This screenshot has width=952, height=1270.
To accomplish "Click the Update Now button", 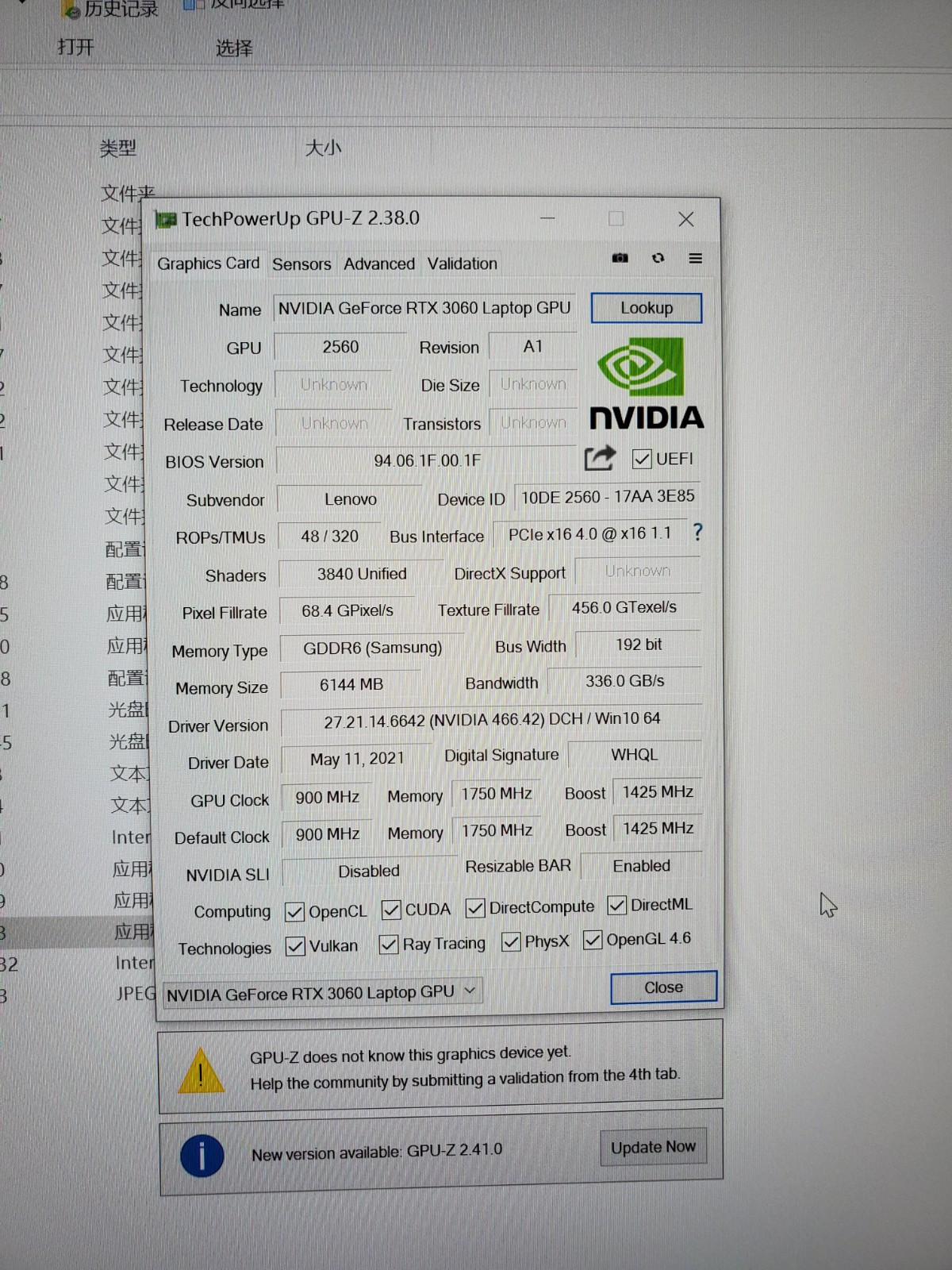I will pyautogui.click(x=653, y=1147).
